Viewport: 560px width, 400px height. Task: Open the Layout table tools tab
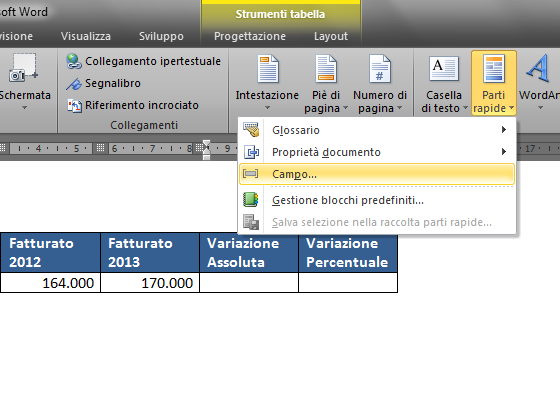[x=331, y=36]
